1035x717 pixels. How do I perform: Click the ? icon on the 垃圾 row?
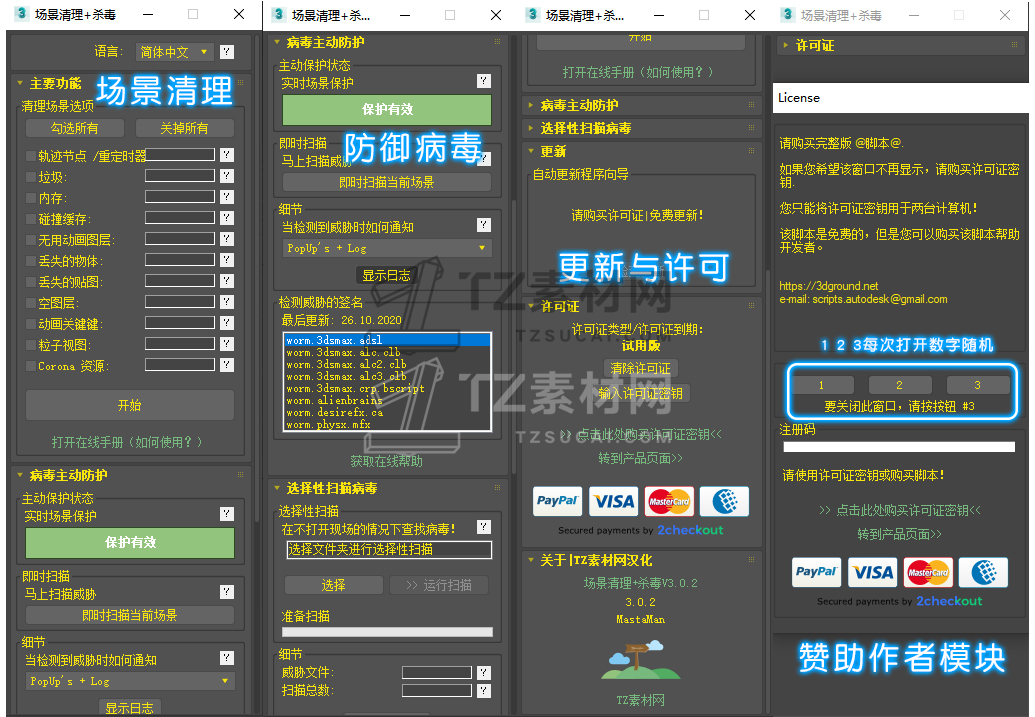(x=227, y=176)
